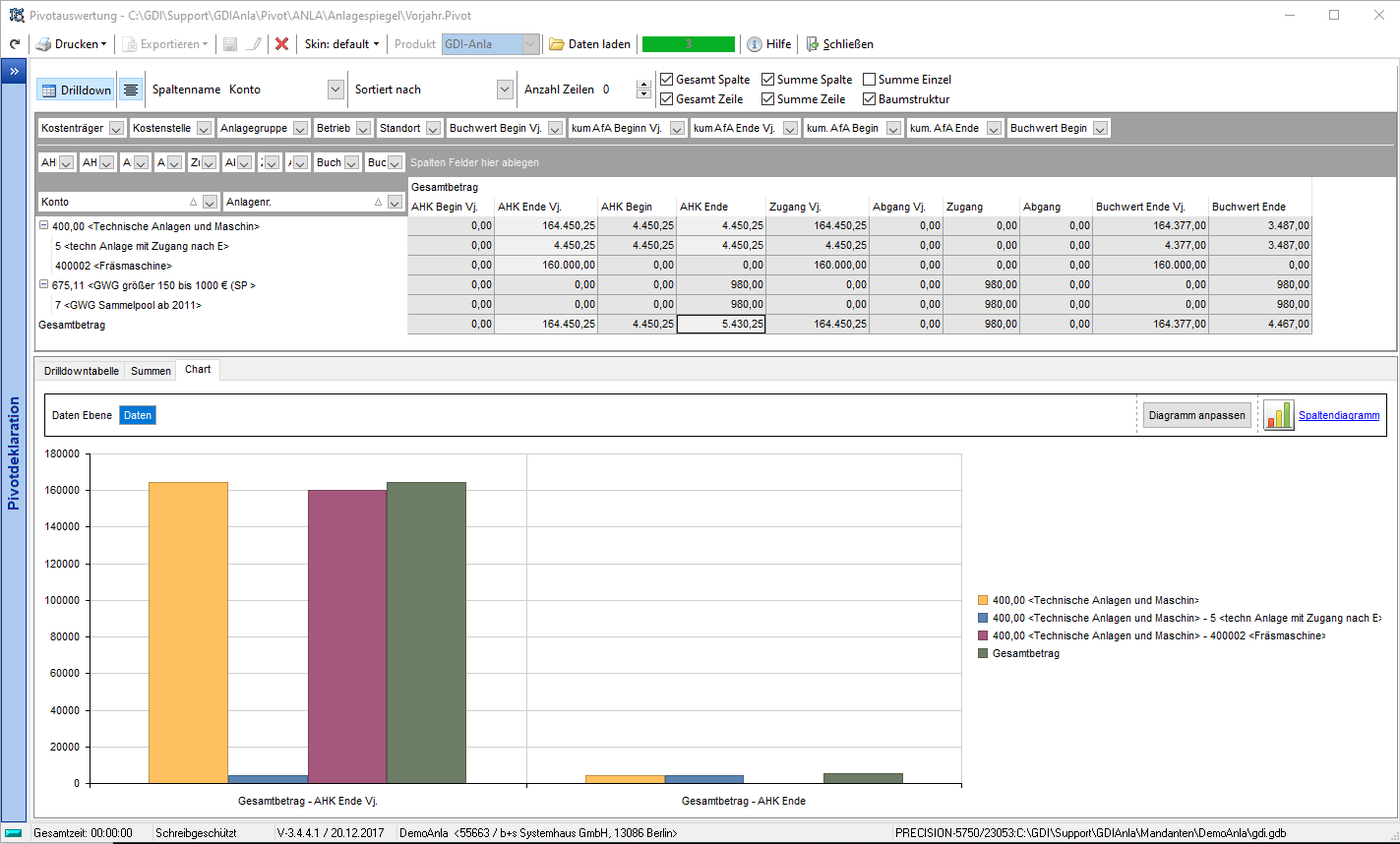Switch to the Summen tab

(x=152, y=371)
